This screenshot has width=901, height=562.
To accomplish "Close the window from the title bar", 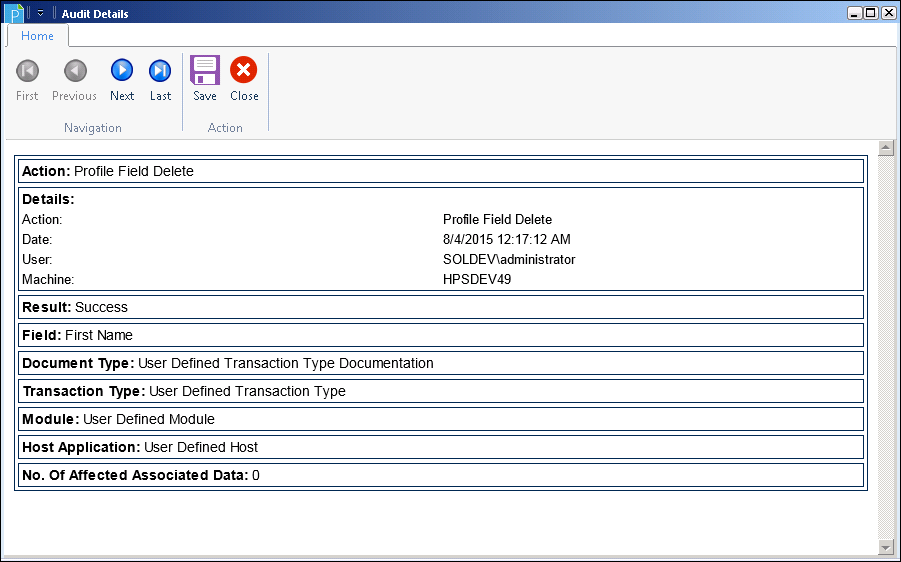I will (888, 13).
